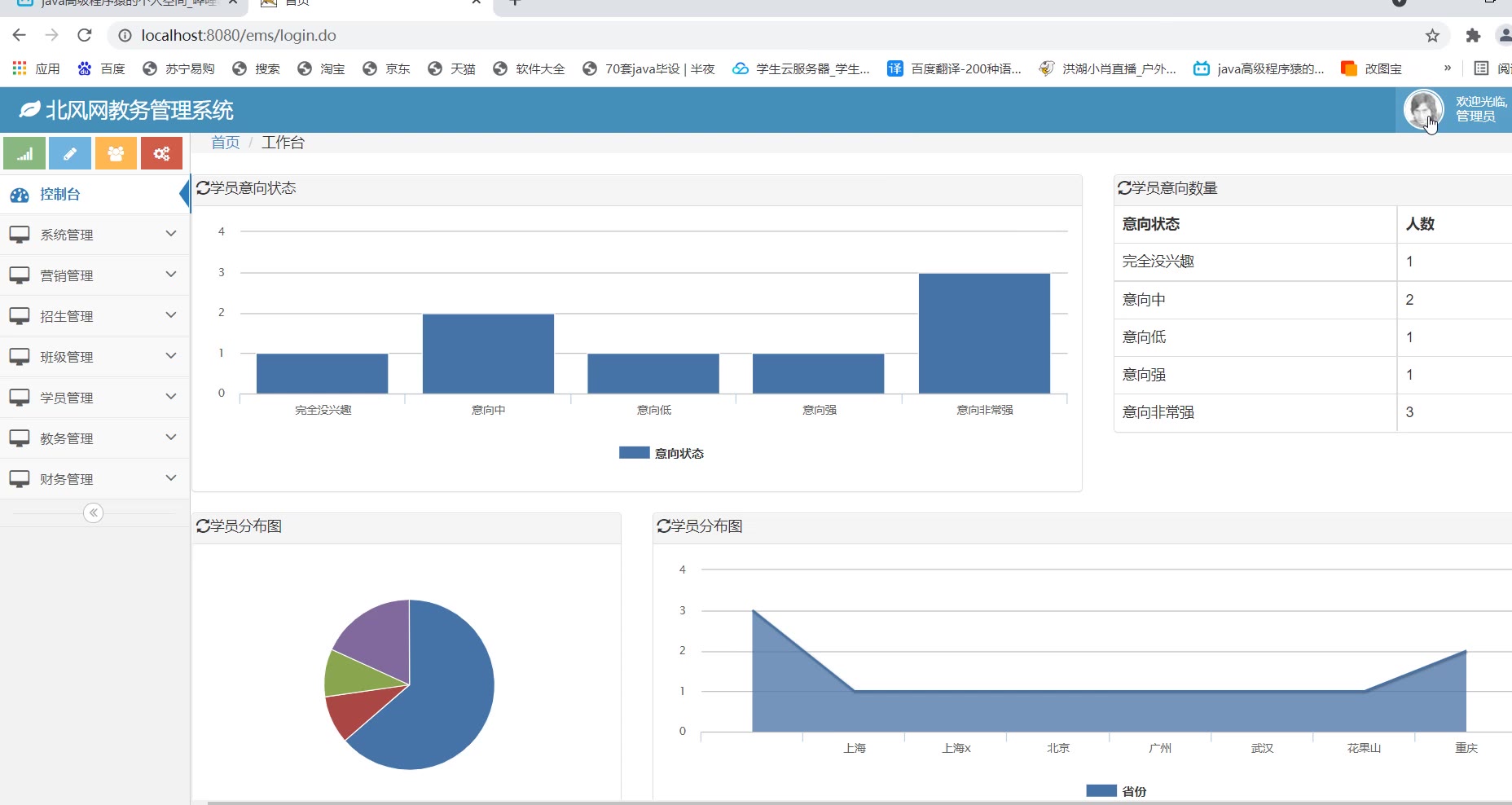
Task: Expand the 学员管理 chevron arrow
Action: 171,397
